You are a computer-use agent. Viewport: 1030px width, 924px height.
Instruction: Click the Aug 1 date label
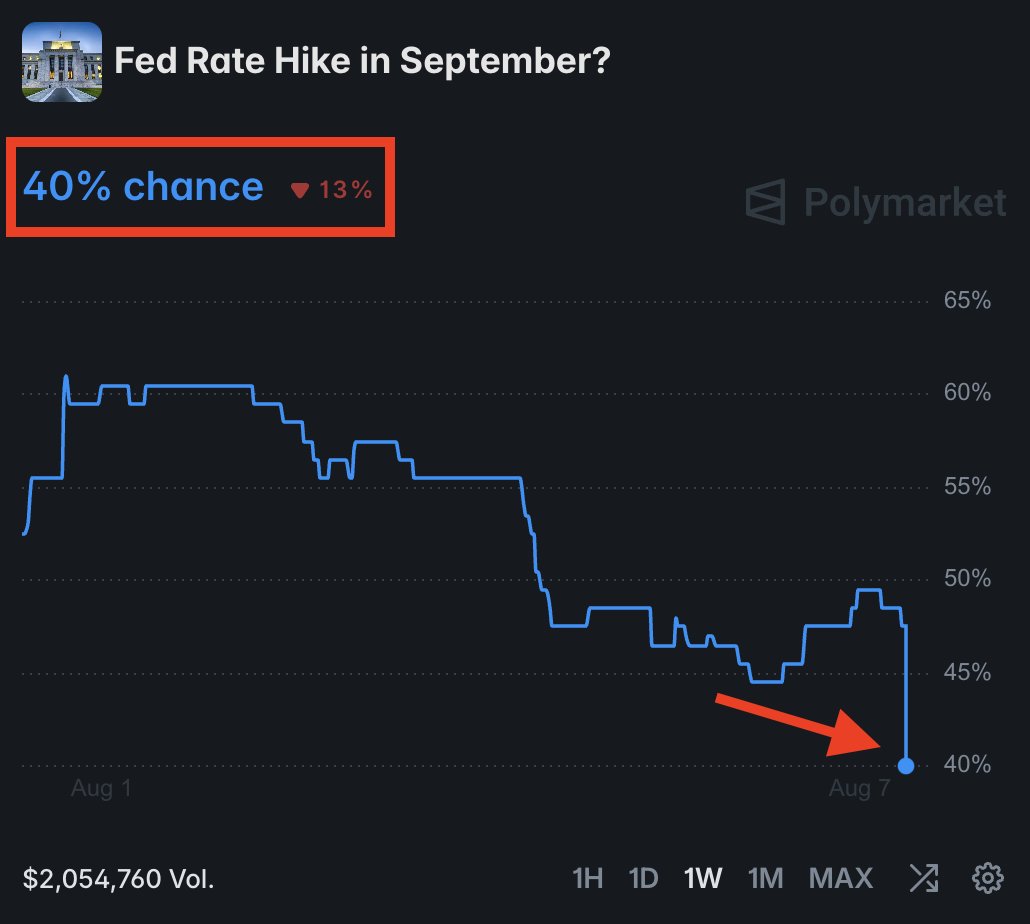pyautogui.click(x=101, y=787)
